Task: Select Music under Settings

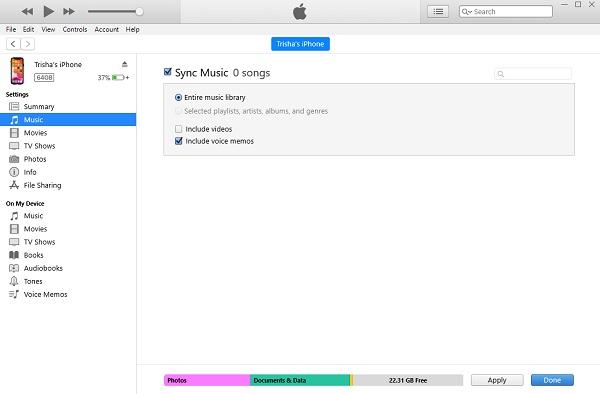Action: click(68, 120)
